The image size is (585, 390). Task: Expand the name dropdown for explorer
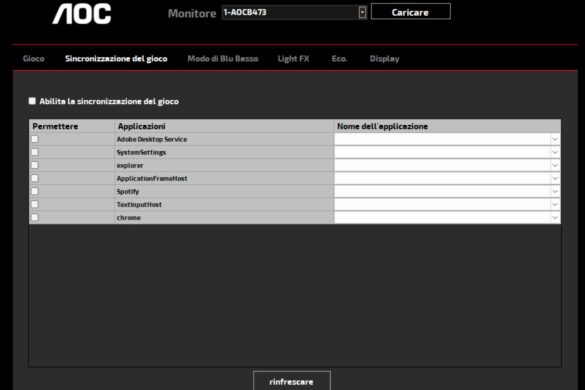(555, 165)
